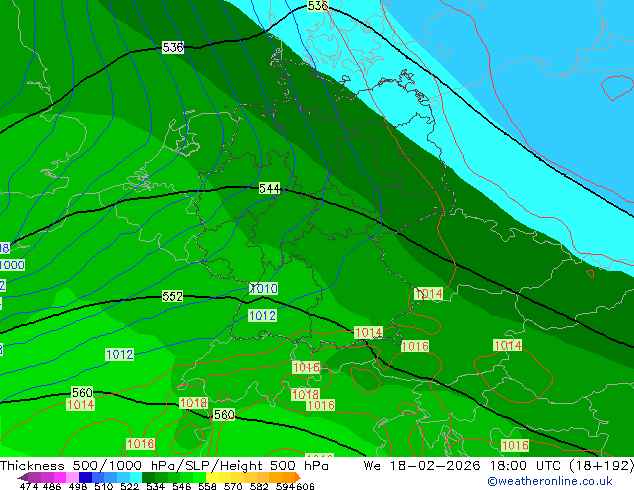Select the blue 1012 label just below 1010

262,316
